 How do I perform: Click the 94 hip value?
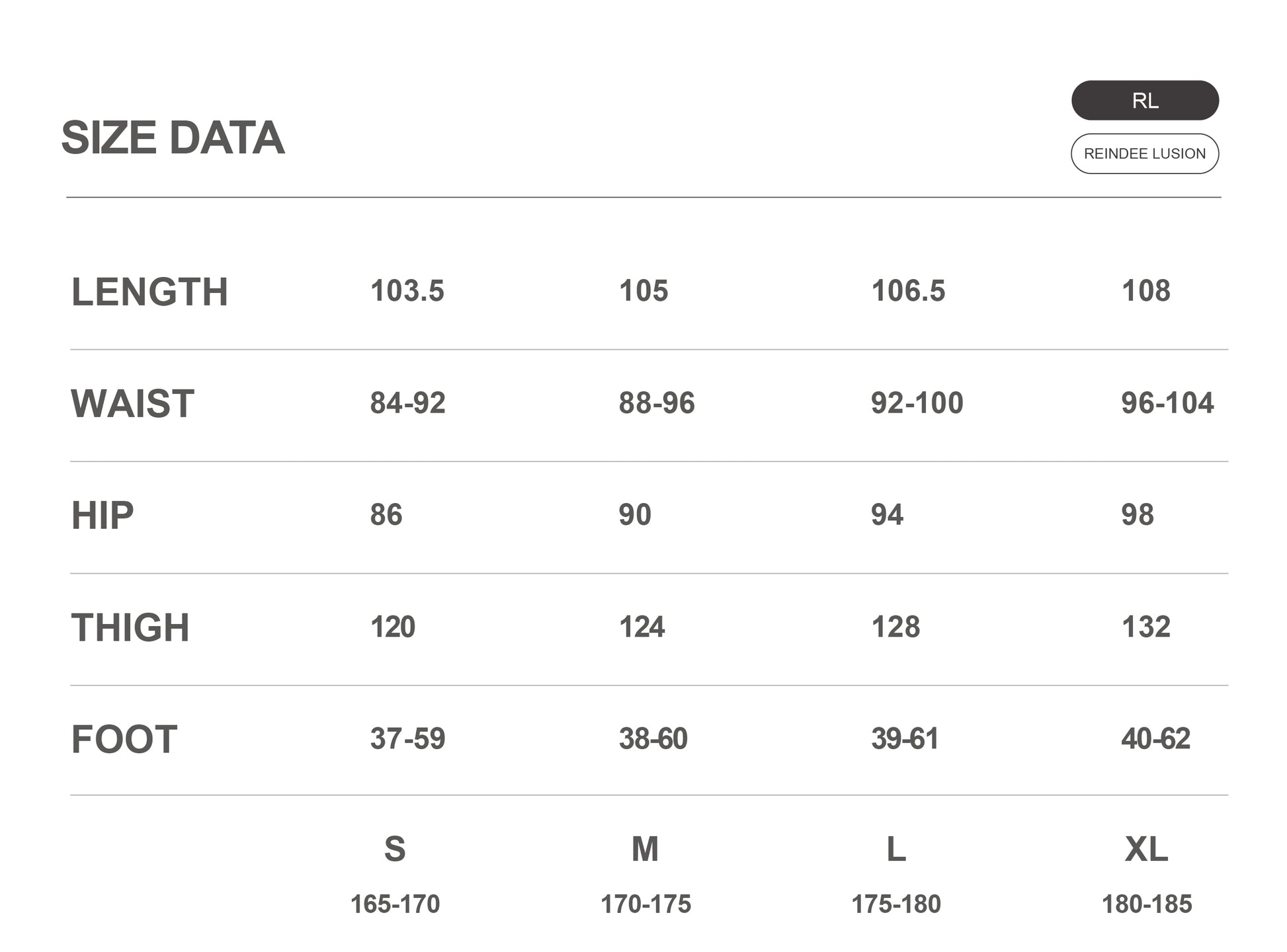[x=887, y=515]
